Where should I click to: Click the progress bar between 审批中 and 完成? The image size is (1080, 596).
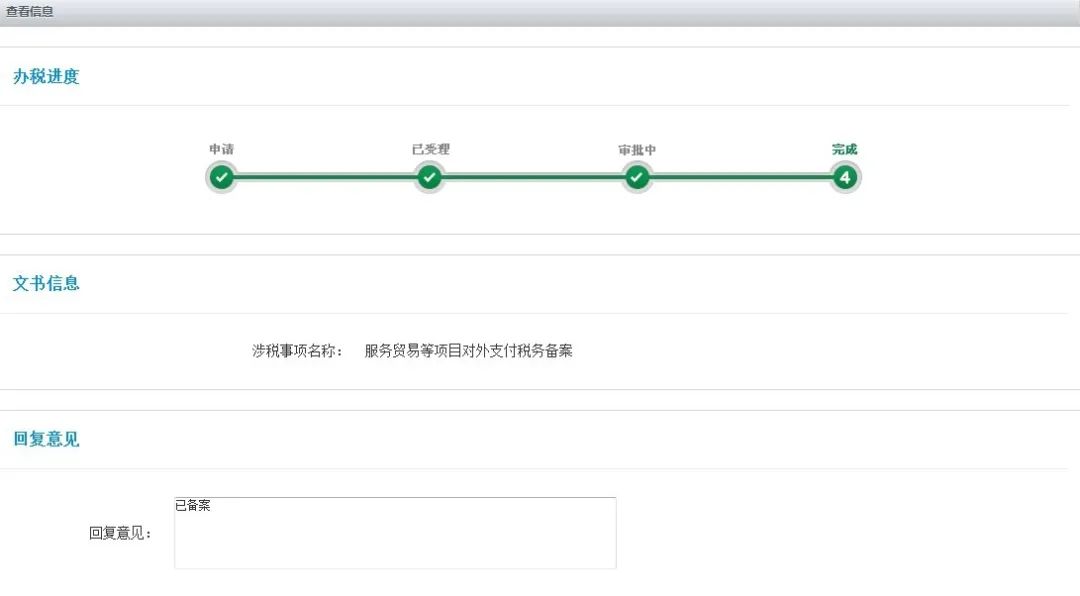741,178
